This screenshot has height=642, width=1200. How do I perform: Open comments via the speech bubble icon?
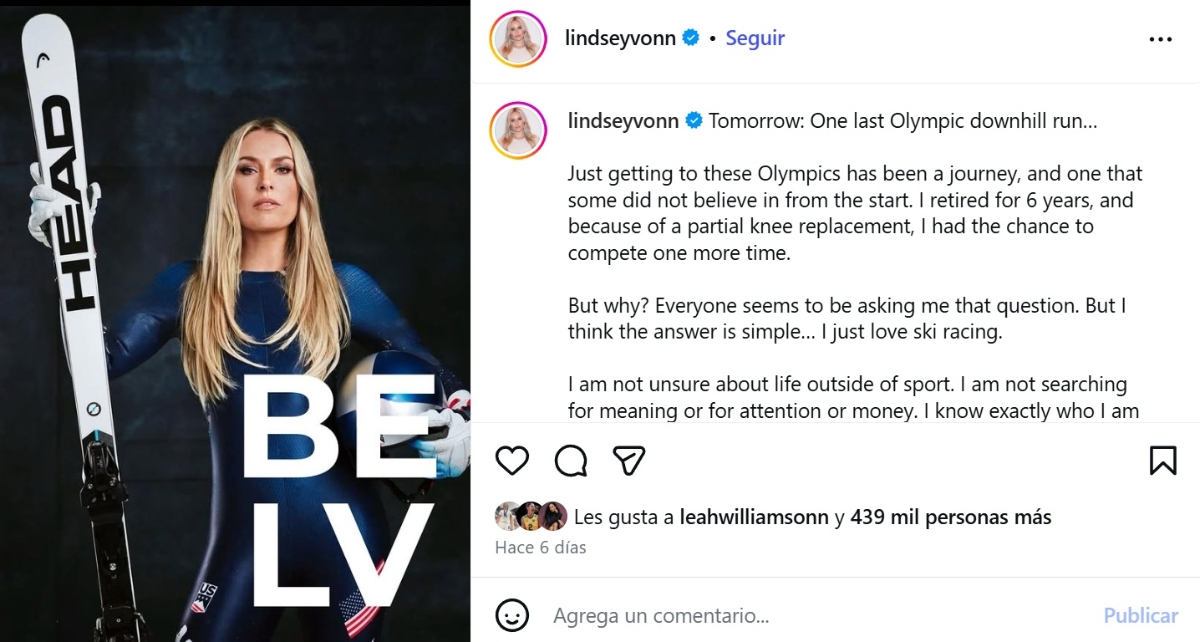pos(571,460)
